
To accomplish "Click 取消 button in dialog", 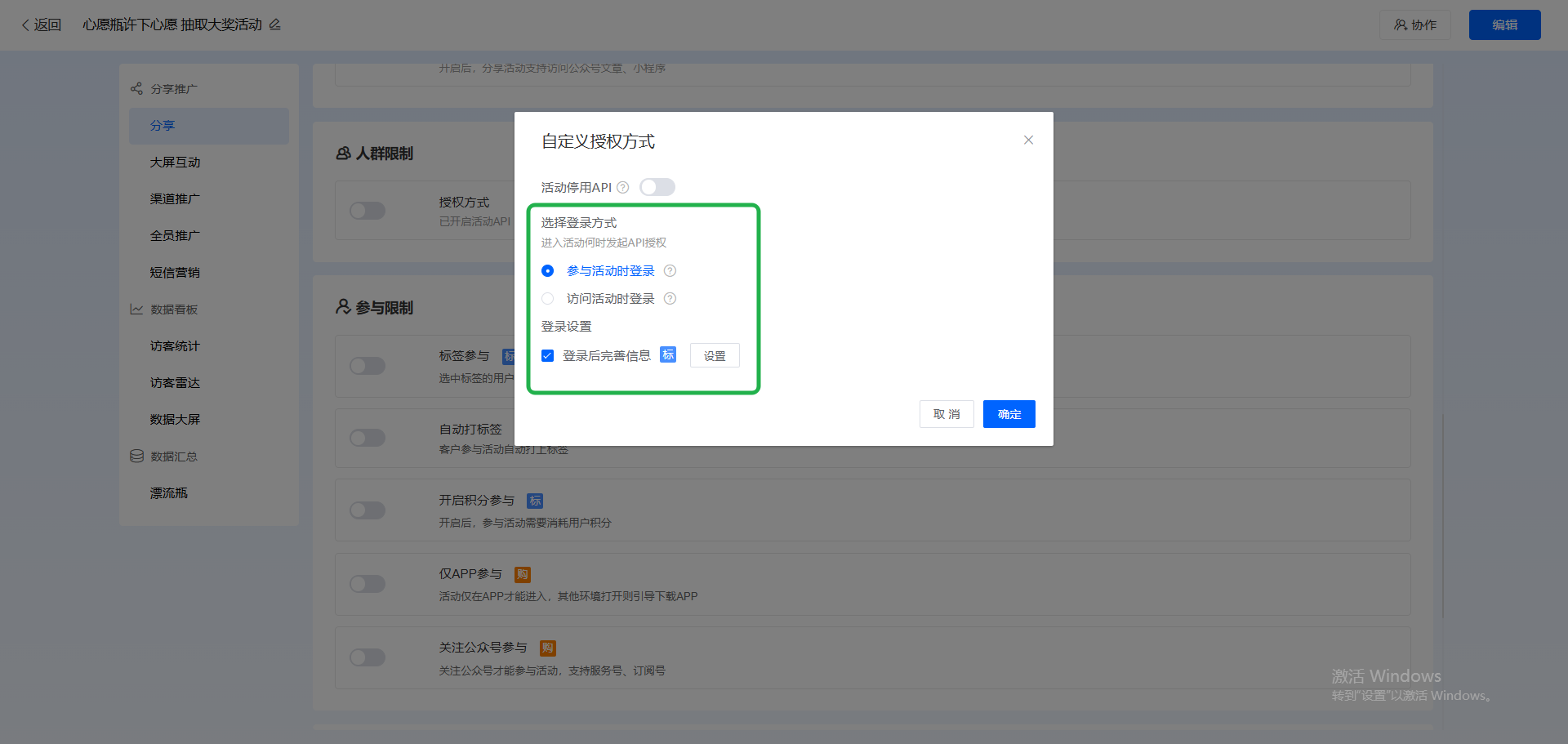I will [x=947, y=414].
